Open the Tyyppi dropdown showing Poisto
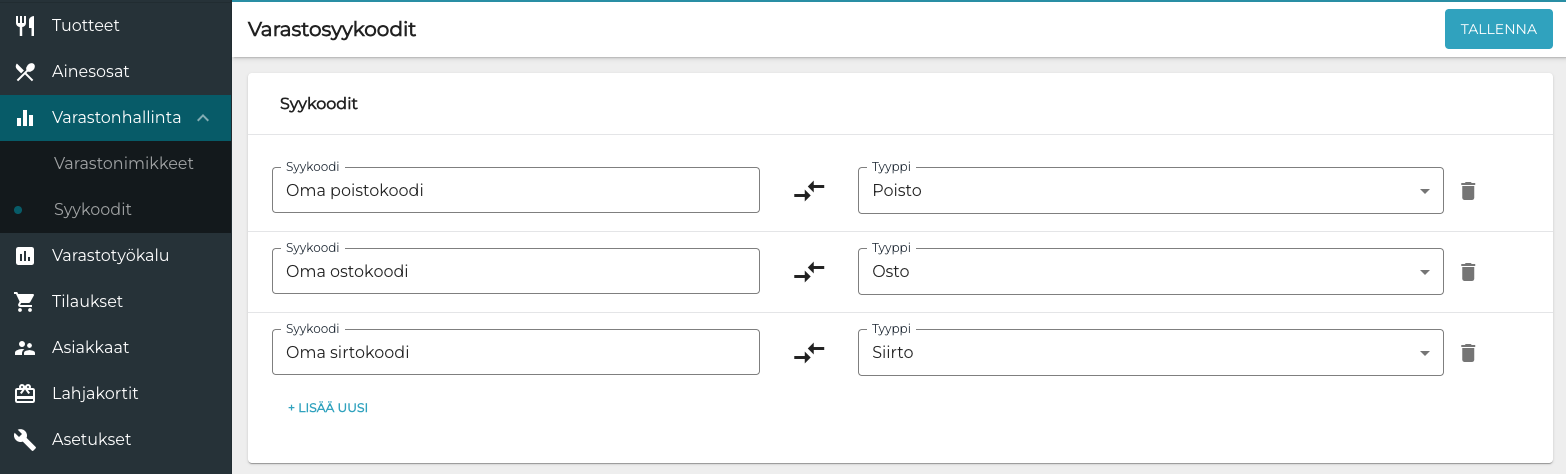 pyautogui.click(x=1150, y=191)
